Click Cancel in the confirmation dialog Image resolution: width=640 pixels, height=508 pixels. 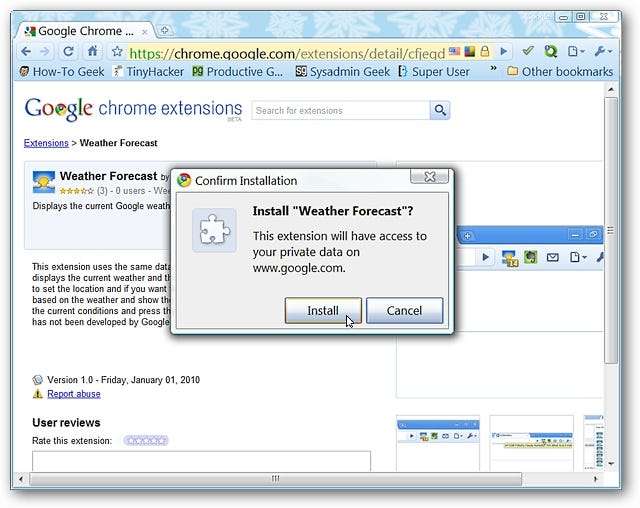click(404, 311)
